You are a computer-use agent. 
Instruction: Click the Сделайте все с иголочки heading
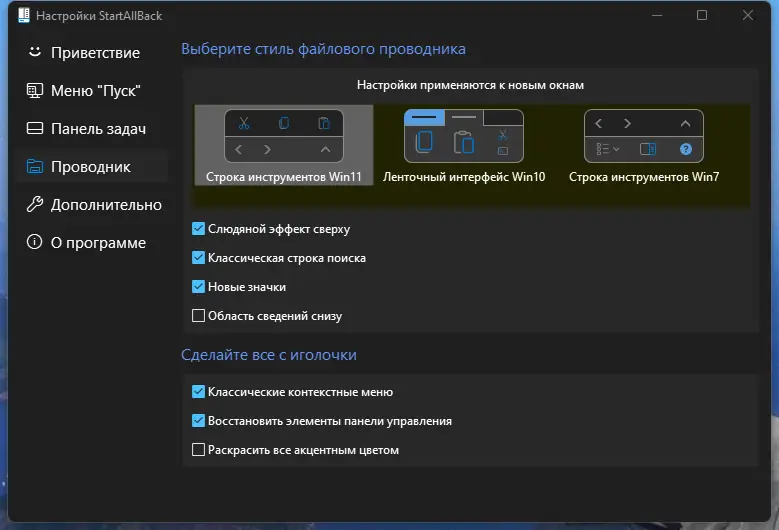point(269,355)
